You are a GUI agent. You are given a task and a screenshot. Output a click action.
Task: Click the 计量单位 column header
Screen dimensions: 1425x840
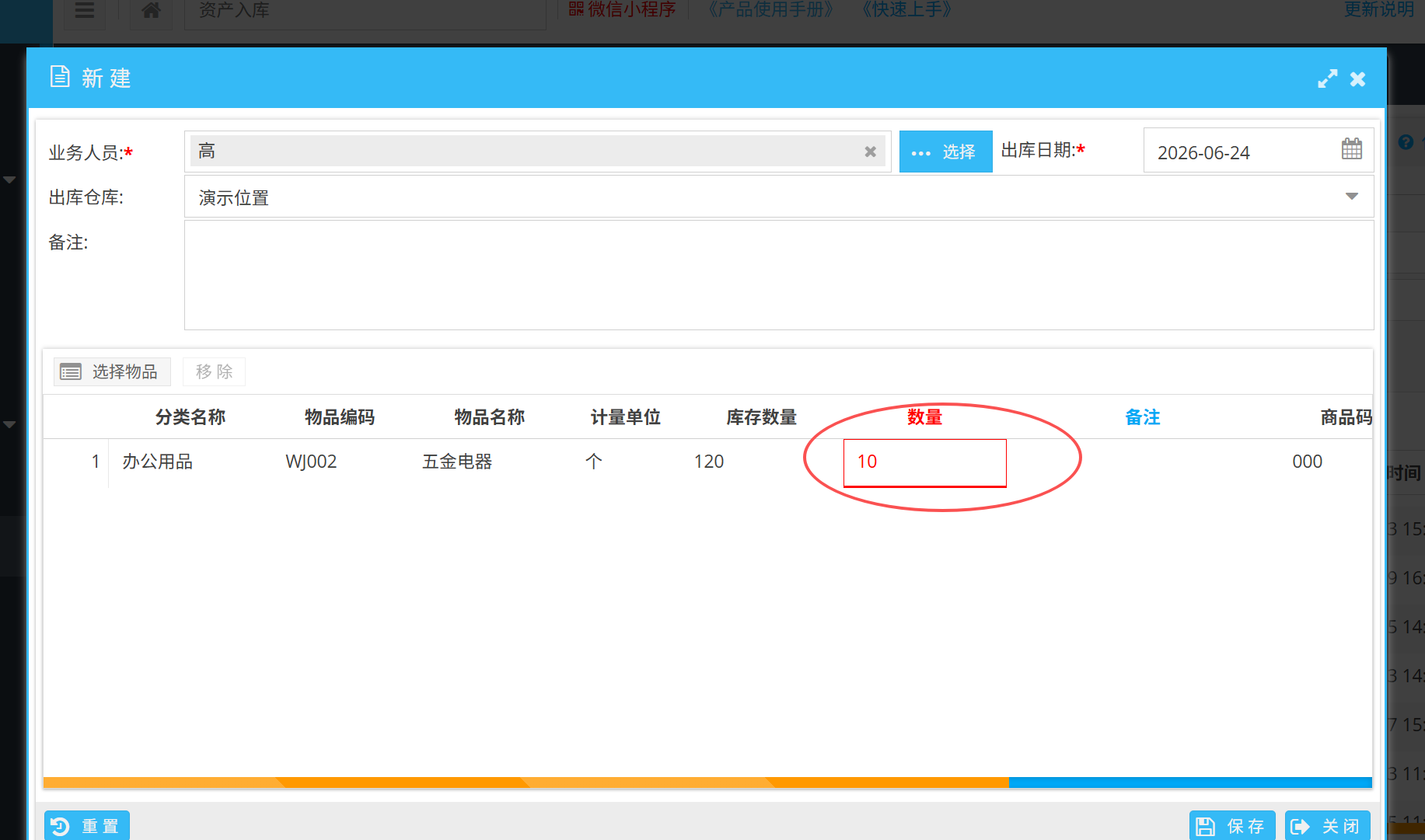click(x=625, y=417)
